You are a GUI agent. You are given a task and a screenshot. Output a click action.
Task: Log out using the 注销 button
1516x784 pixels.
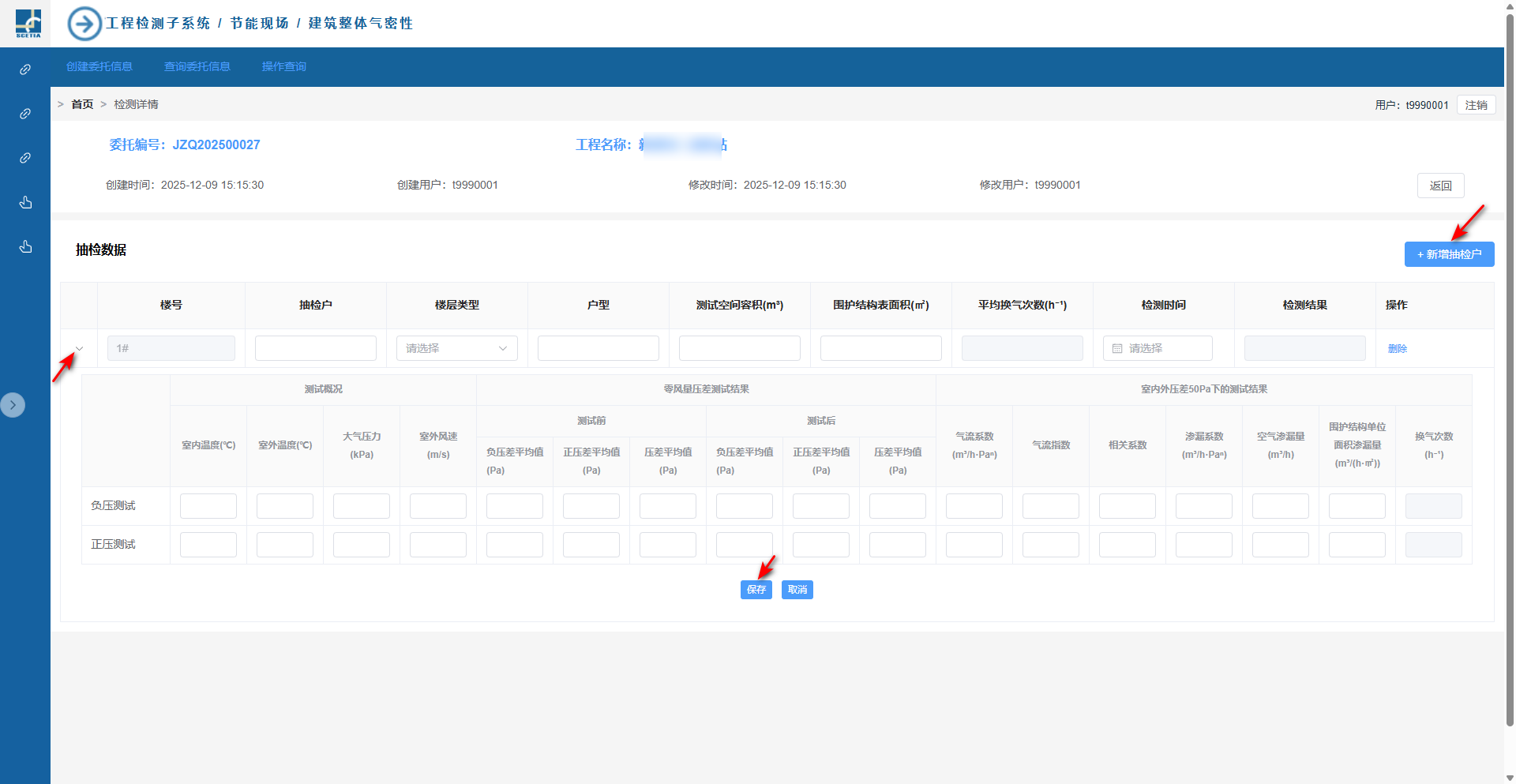coord(1475,105)
